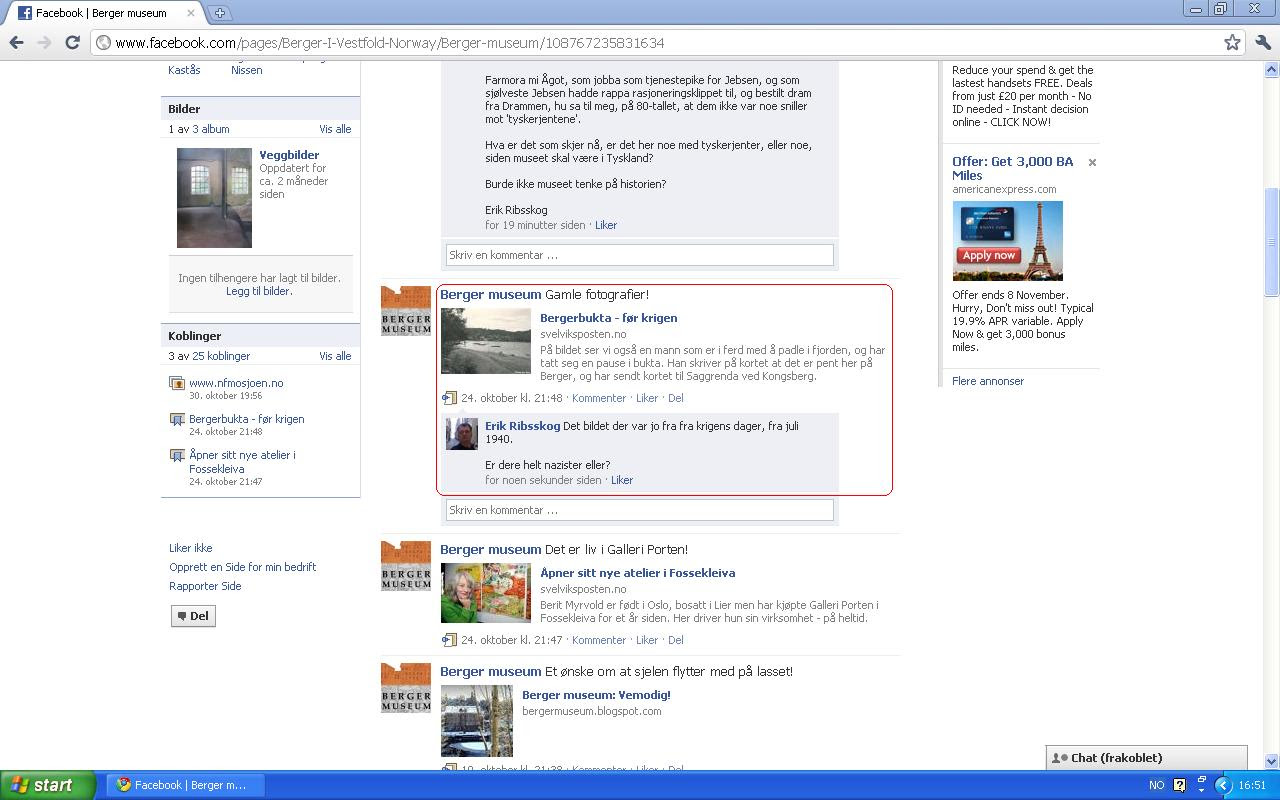Click the first Skriv en kommentar field
1280x800 pixels.
pos(639,255)
